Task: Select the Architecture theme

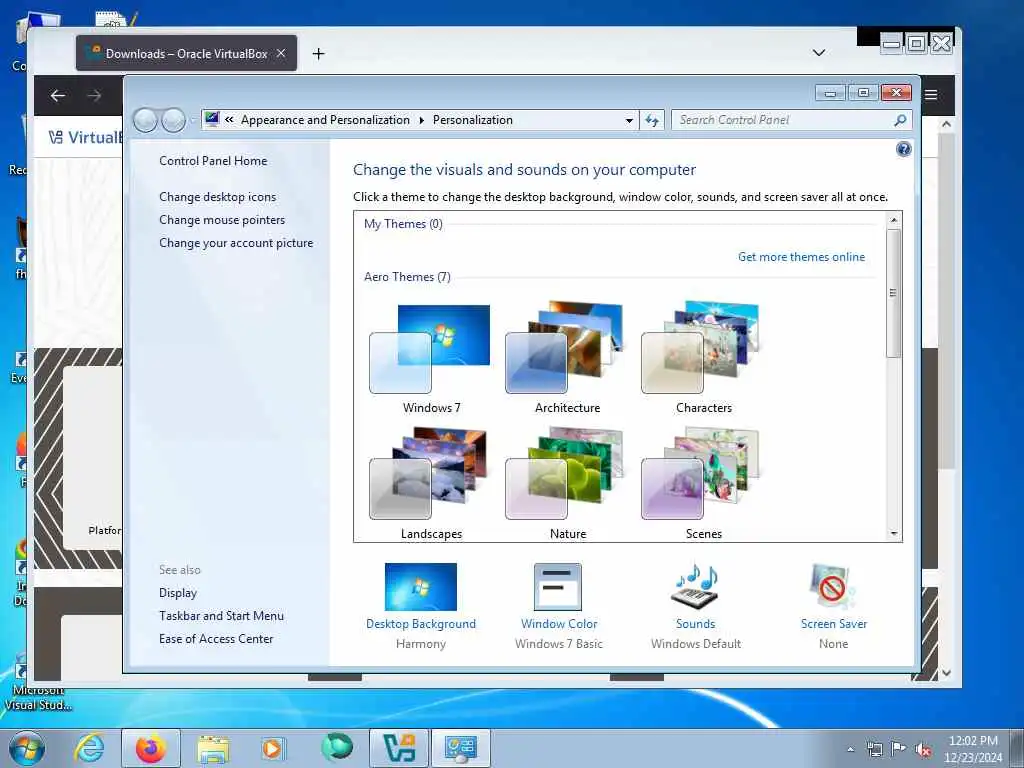Action: 567,359
